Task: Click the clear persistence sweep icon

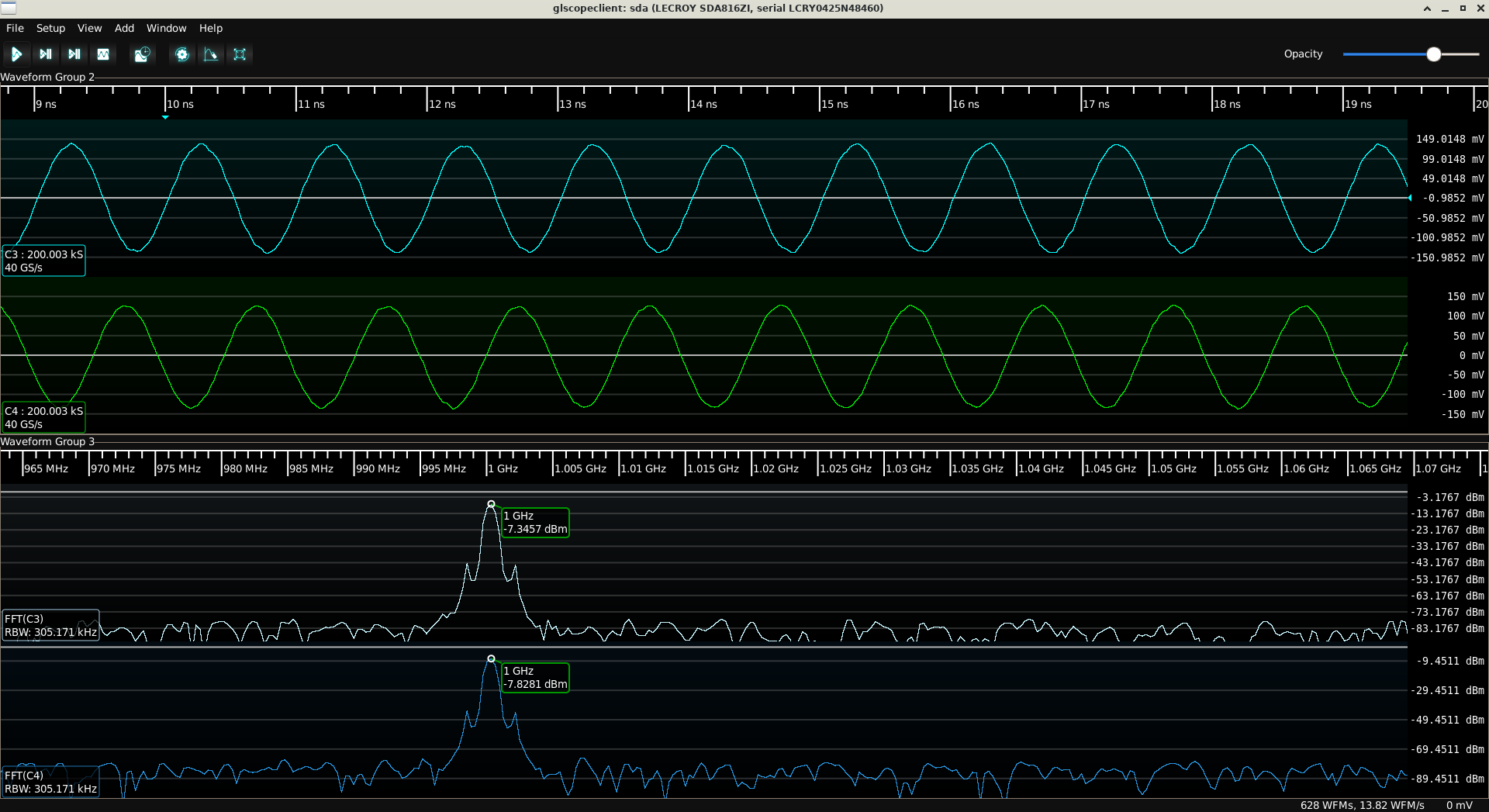Action: pyautogui.click(x=211, y=54)
